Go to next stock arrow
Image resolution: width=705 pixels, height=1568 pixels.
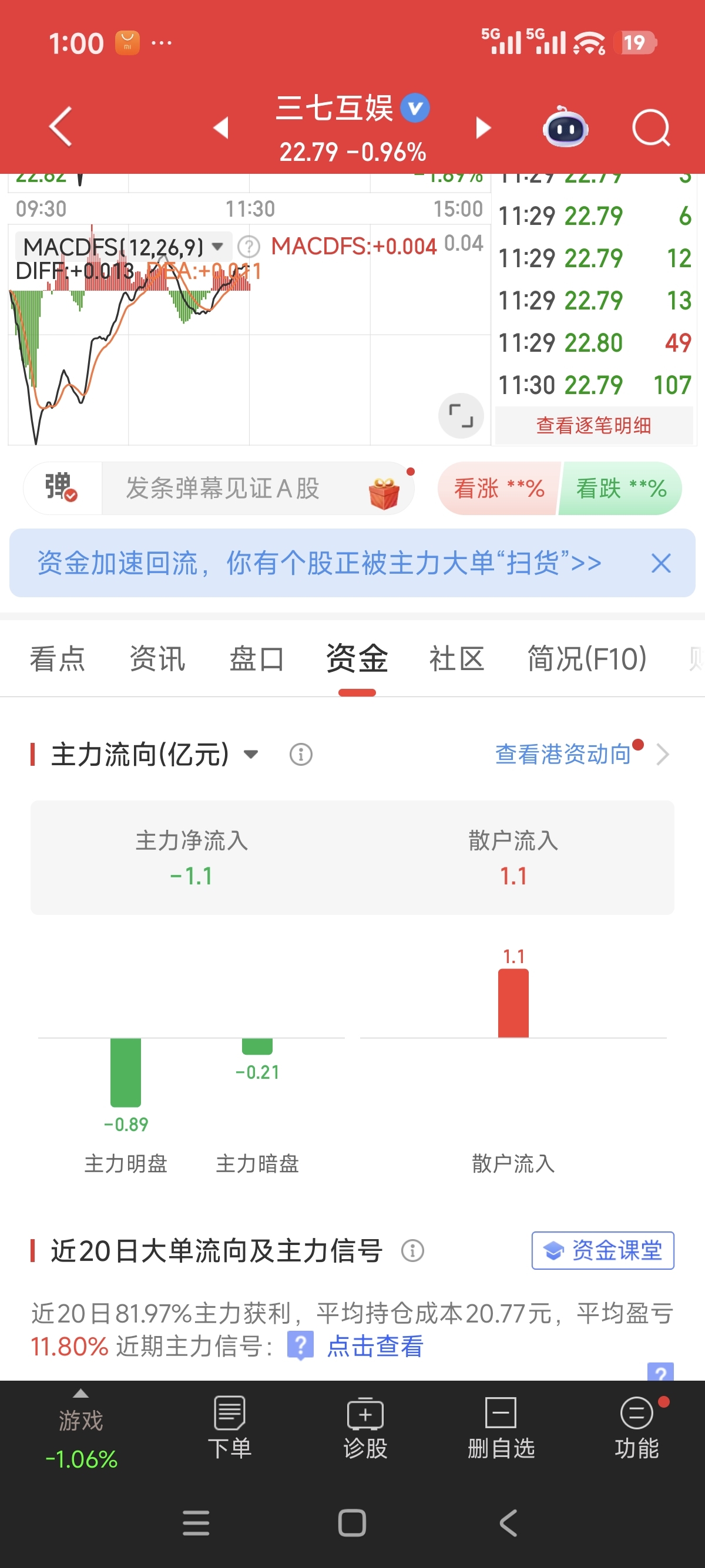tap(483, 128)
